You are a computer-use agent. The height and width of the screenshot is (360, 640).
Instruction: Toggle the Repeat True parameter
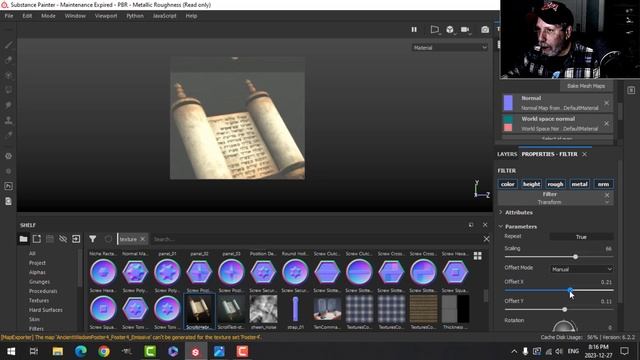click(x=581, y=237)
